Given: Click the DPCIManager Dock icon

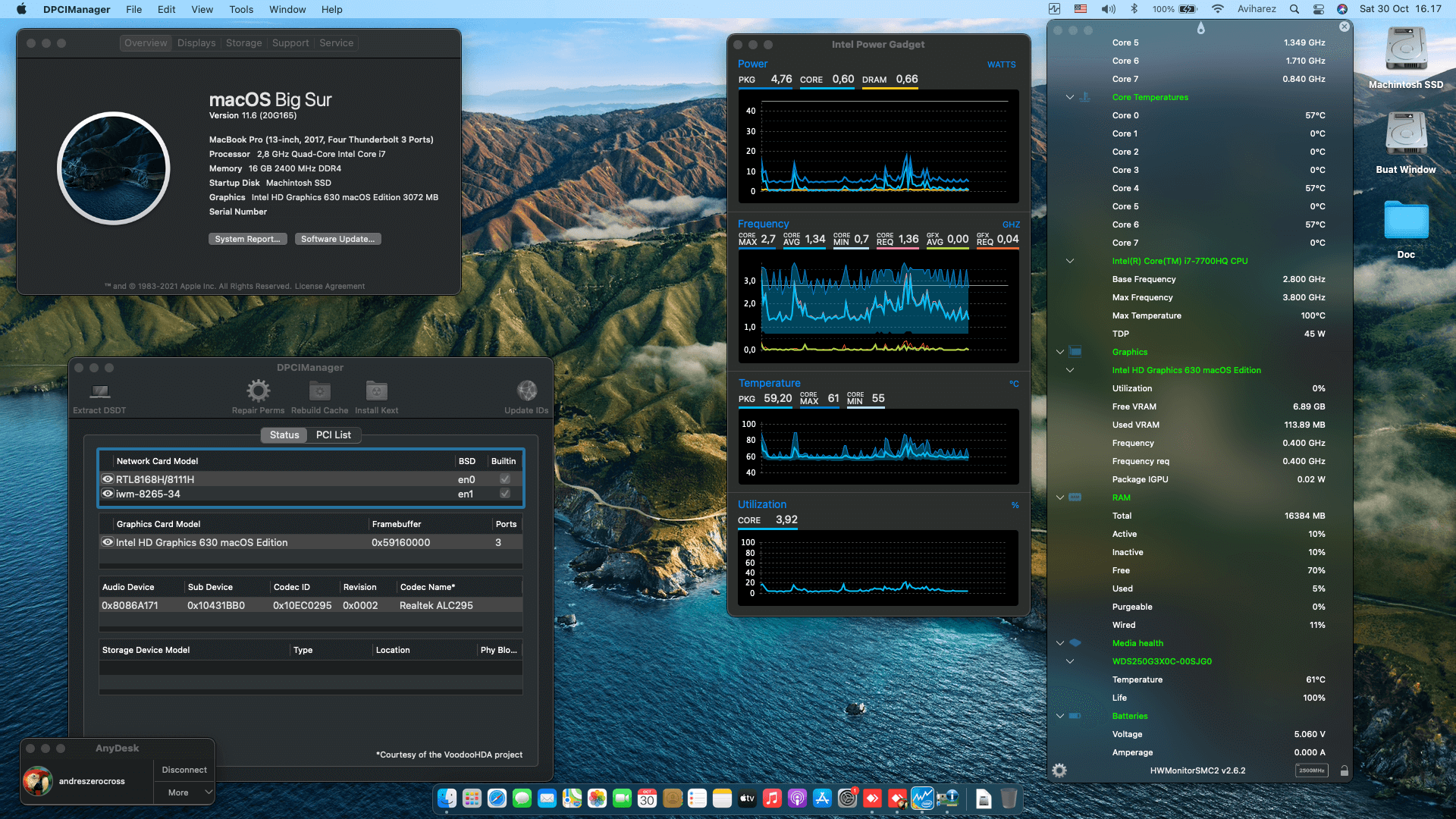Looking at the screenshot, I should pyautogui.click(x=947, y=798).
